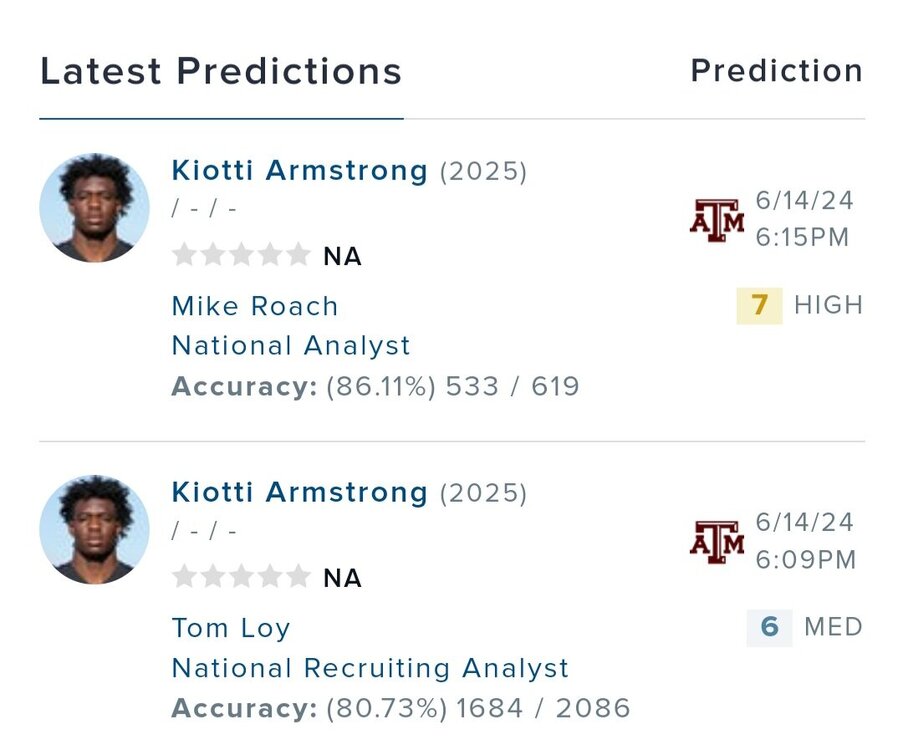Screen dimensions: 903x750
Task: Click the MED confidence label
Action: pyautogui.click(x=833, y=627)
